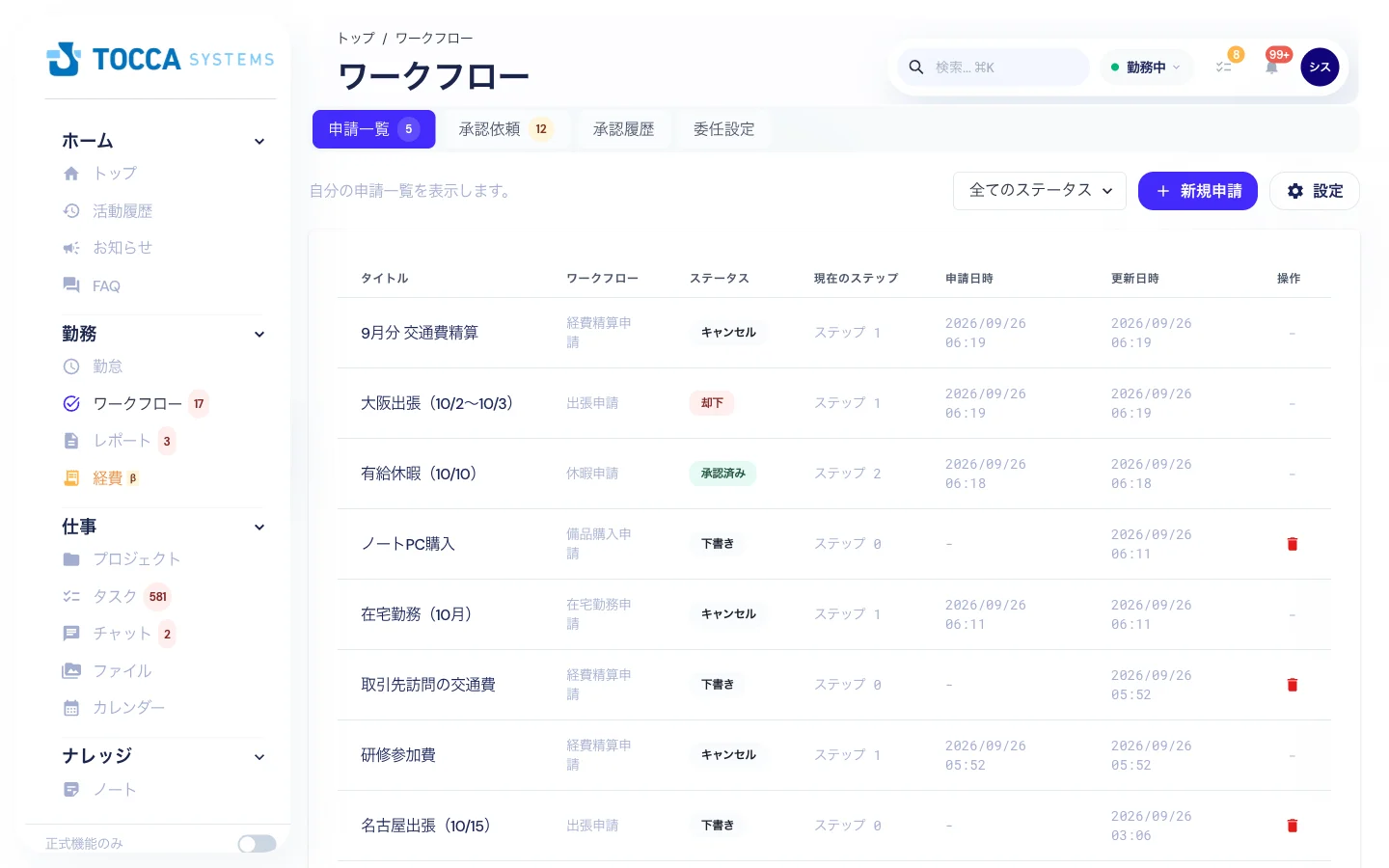Open 活動履歴 history icon in sidebar

71,211
